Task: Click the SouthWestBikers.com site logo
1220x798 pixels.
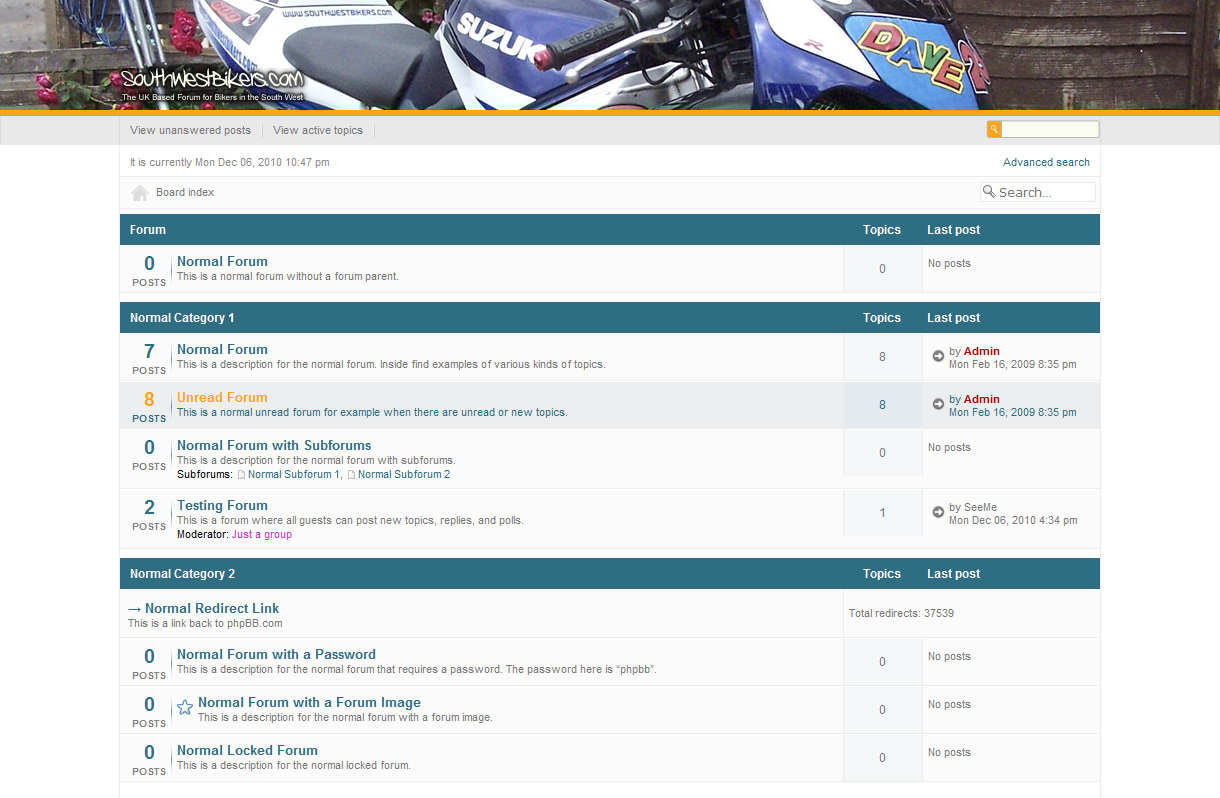Action: pyautogui.click(x=212, y=80)
